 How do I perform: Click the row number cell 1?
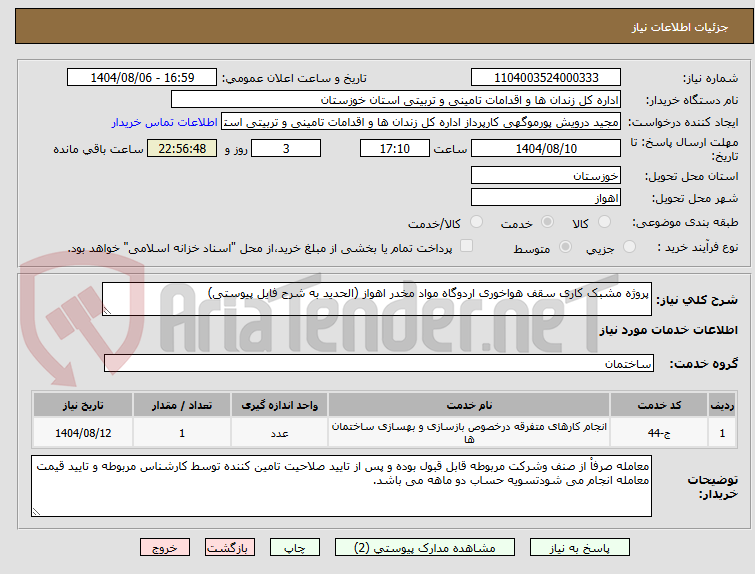pos(722,433)
